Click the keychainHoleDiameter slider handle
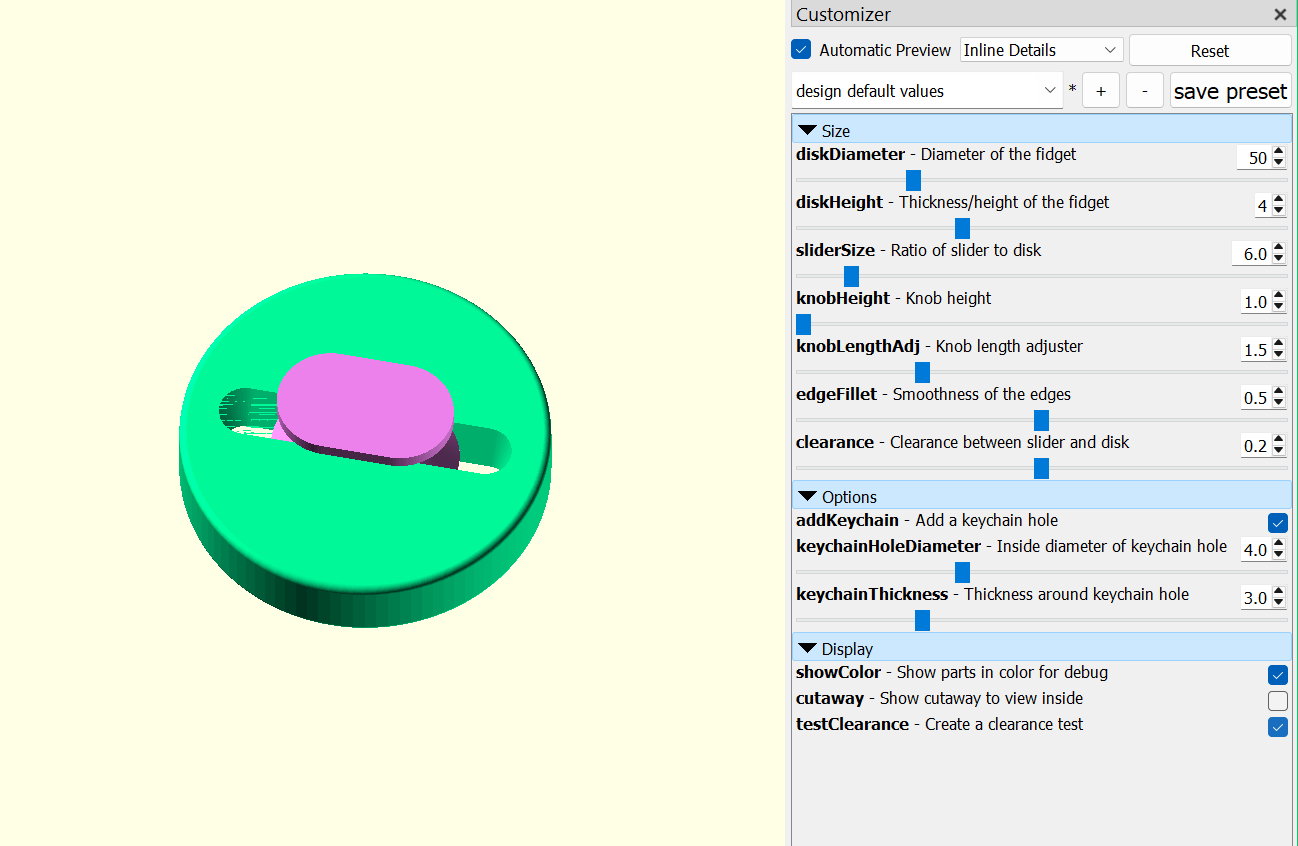The height and width of the screenshot is (846, 1298). (962, 572)
